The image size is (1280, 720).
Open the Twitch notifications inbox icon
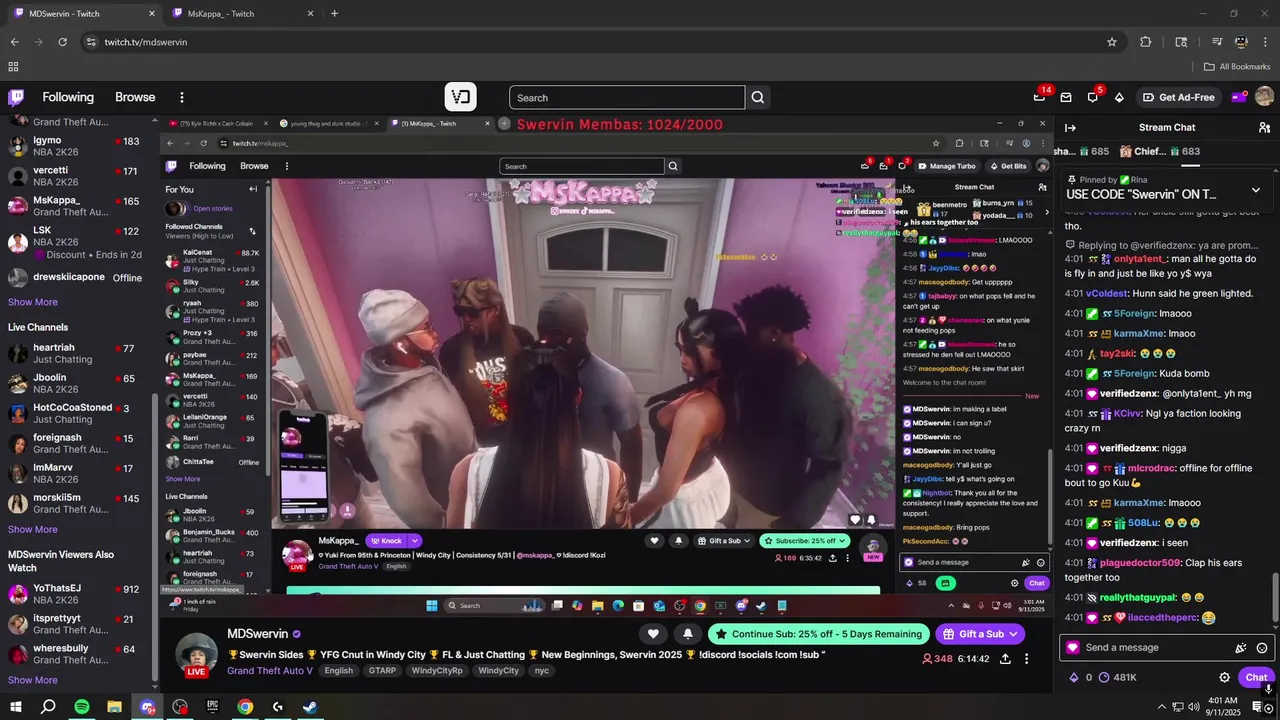[1066, 97]
